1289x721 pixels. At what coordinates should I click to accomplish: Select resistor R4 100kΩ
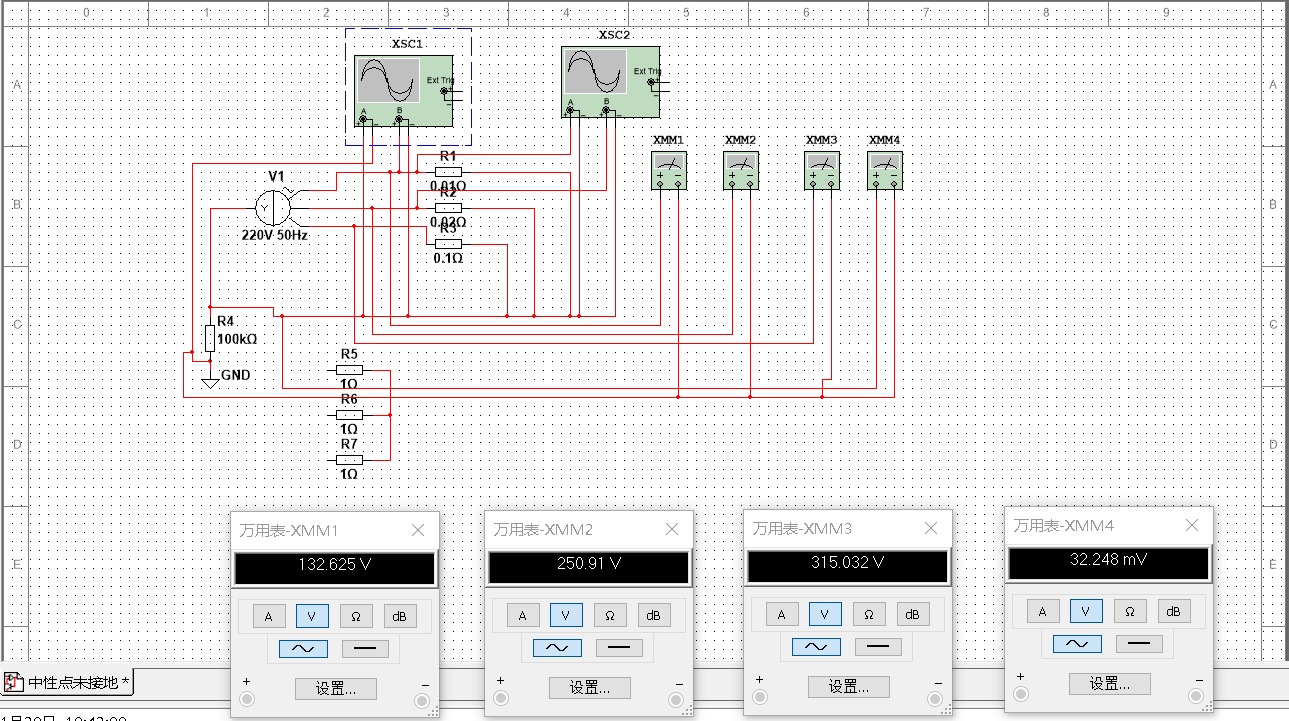click(x=209, y=338)
